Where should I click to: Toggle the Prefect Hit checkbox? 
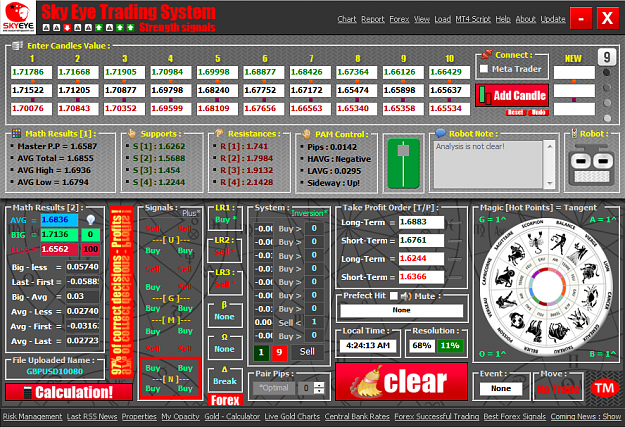click(394, 296)
